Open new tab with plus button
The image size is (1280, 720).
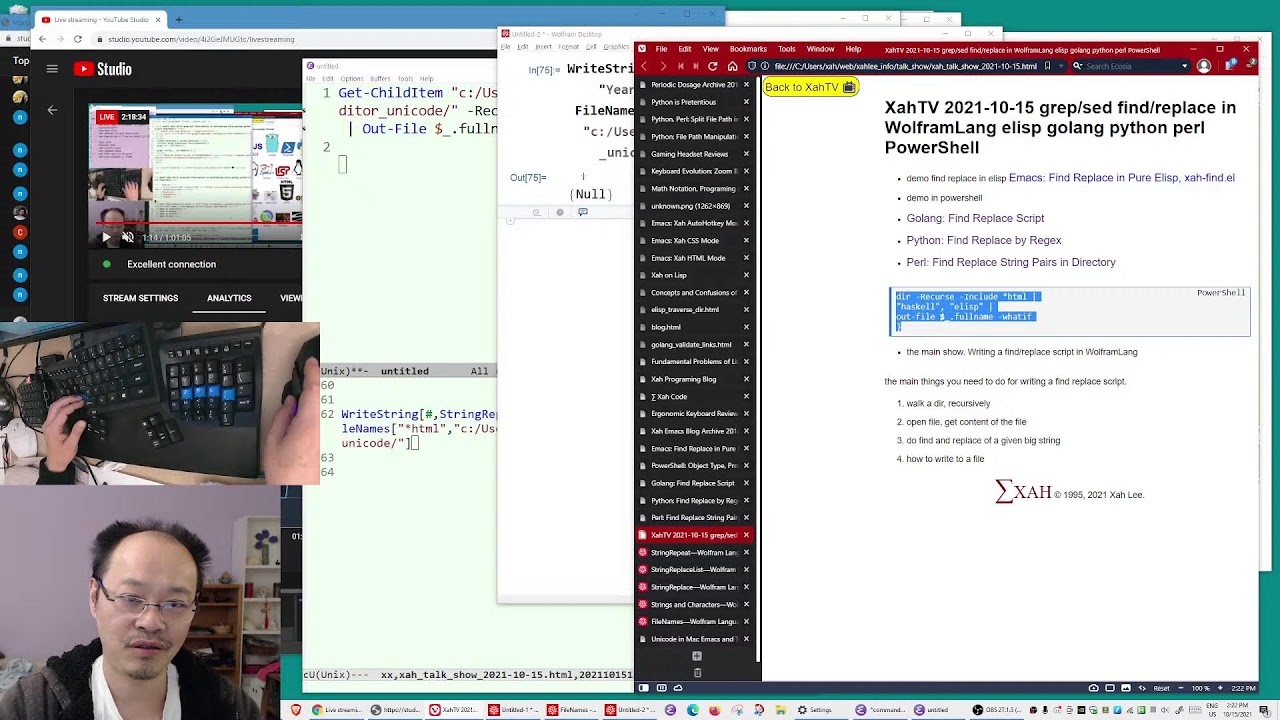(697, 656)
